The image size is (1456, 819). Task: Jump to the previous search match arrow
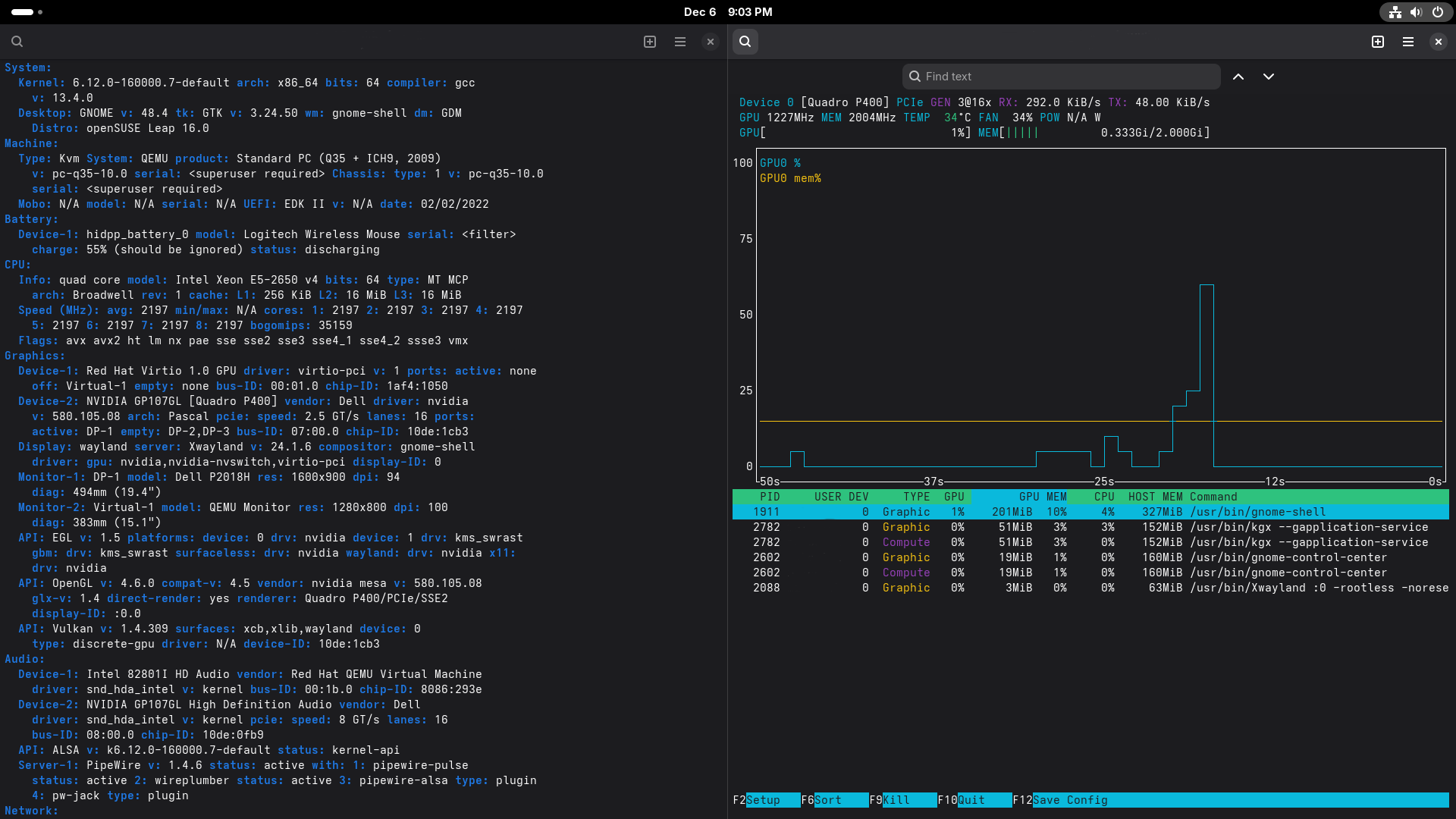(1238, 77)
